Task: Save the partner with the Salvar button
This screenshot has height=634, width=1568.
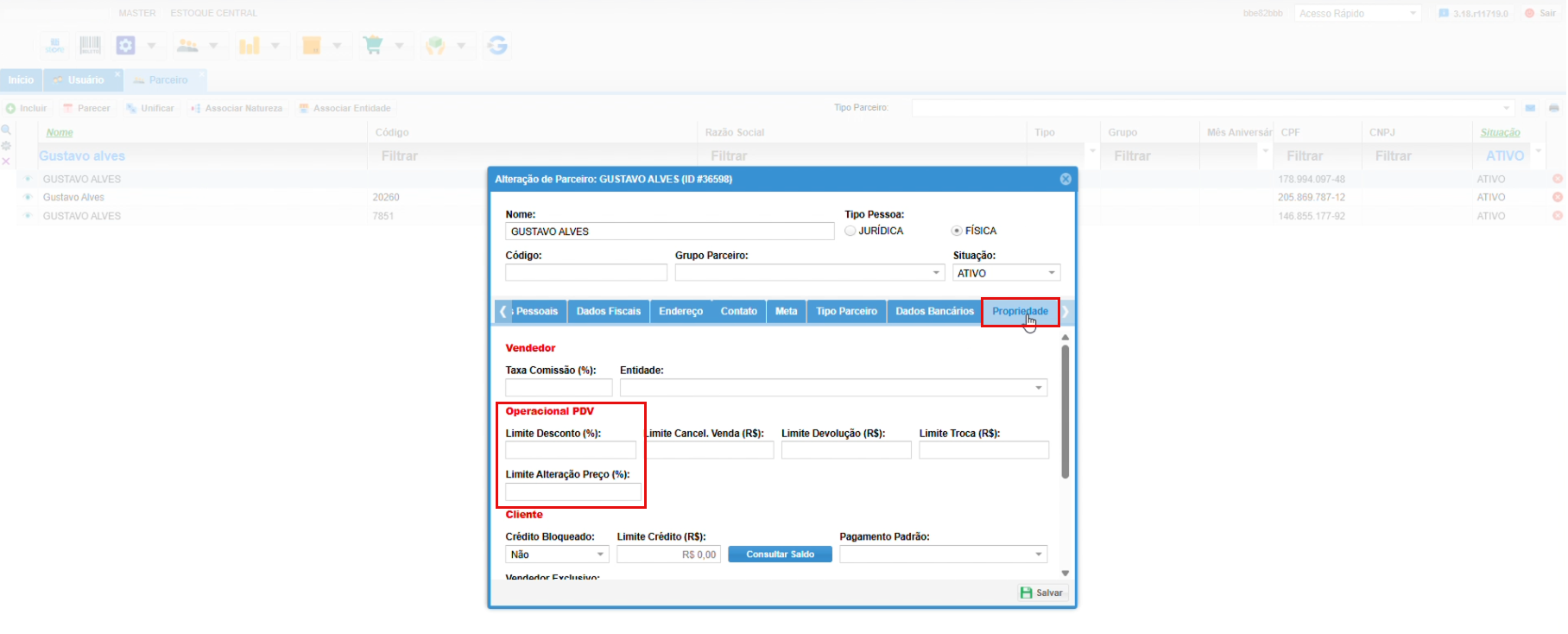Action: coord(1042,593)
